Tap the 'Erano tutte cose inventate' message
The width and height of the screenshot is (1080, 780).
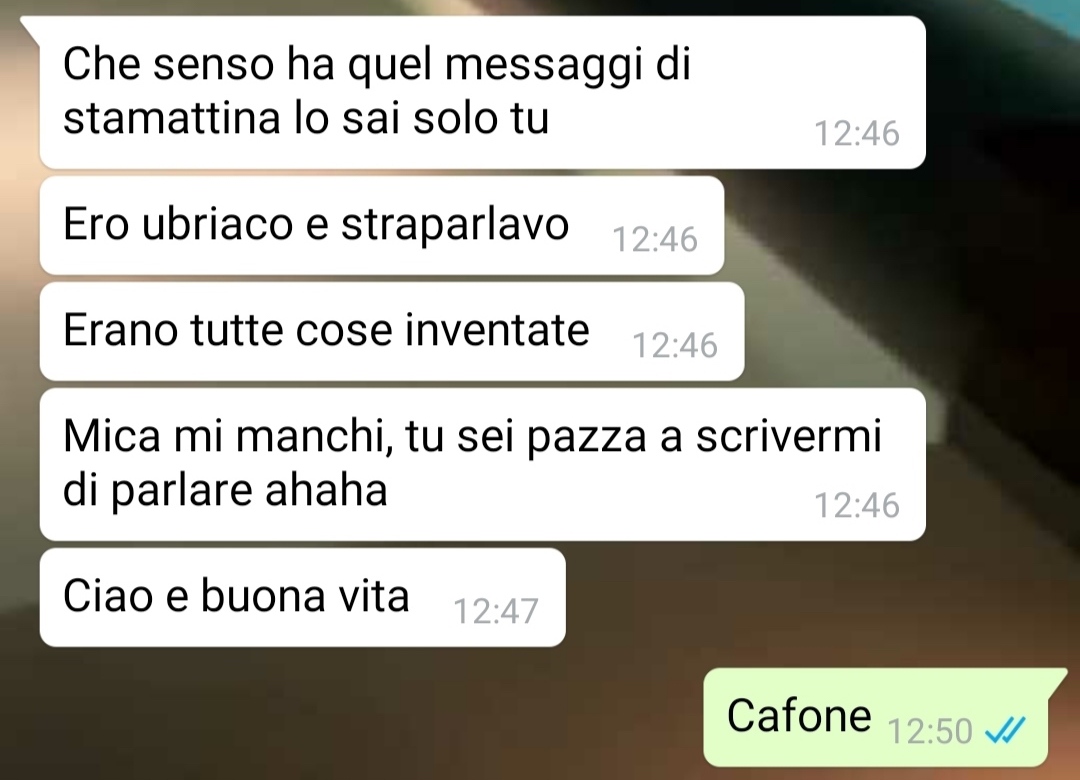392,331
